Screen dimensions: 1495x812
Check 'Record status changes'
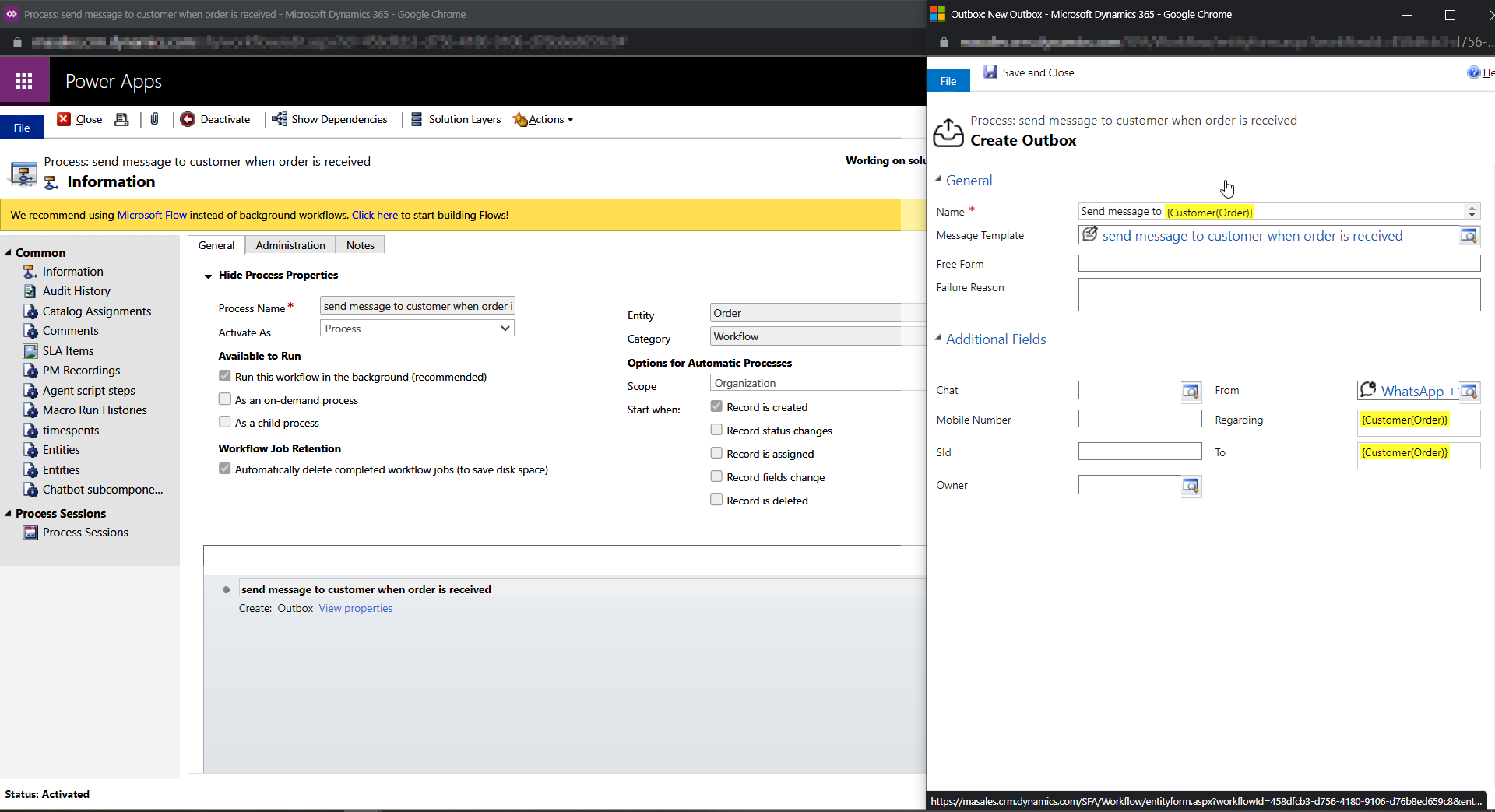(716, 430)
